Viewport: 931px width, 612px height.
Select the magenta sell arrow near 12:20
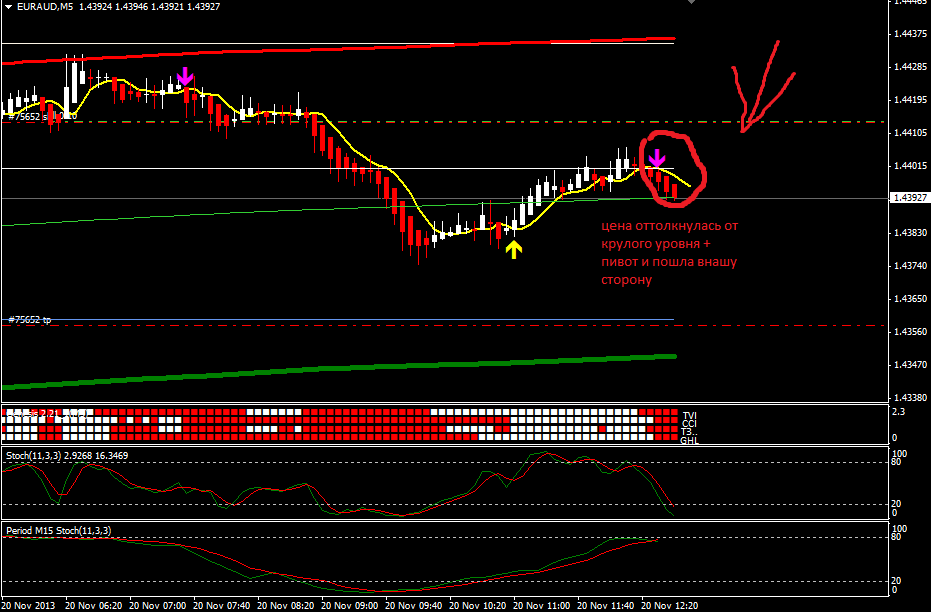point(657,158)
